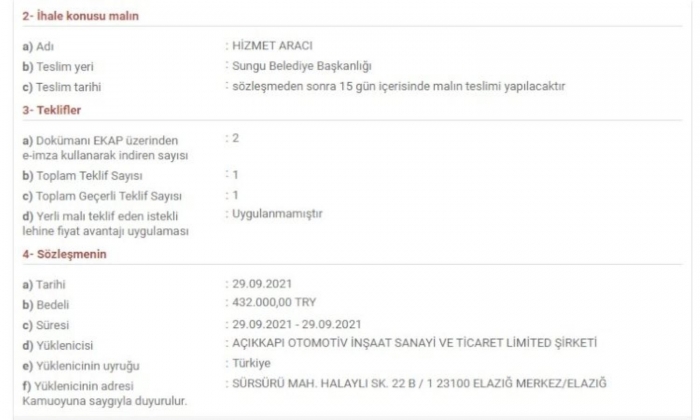Viewport: 700px width, 420px height.
Task: Click the contractor address SÜRSÜRÜ MAH. text
Action: [x=419, y=383]
